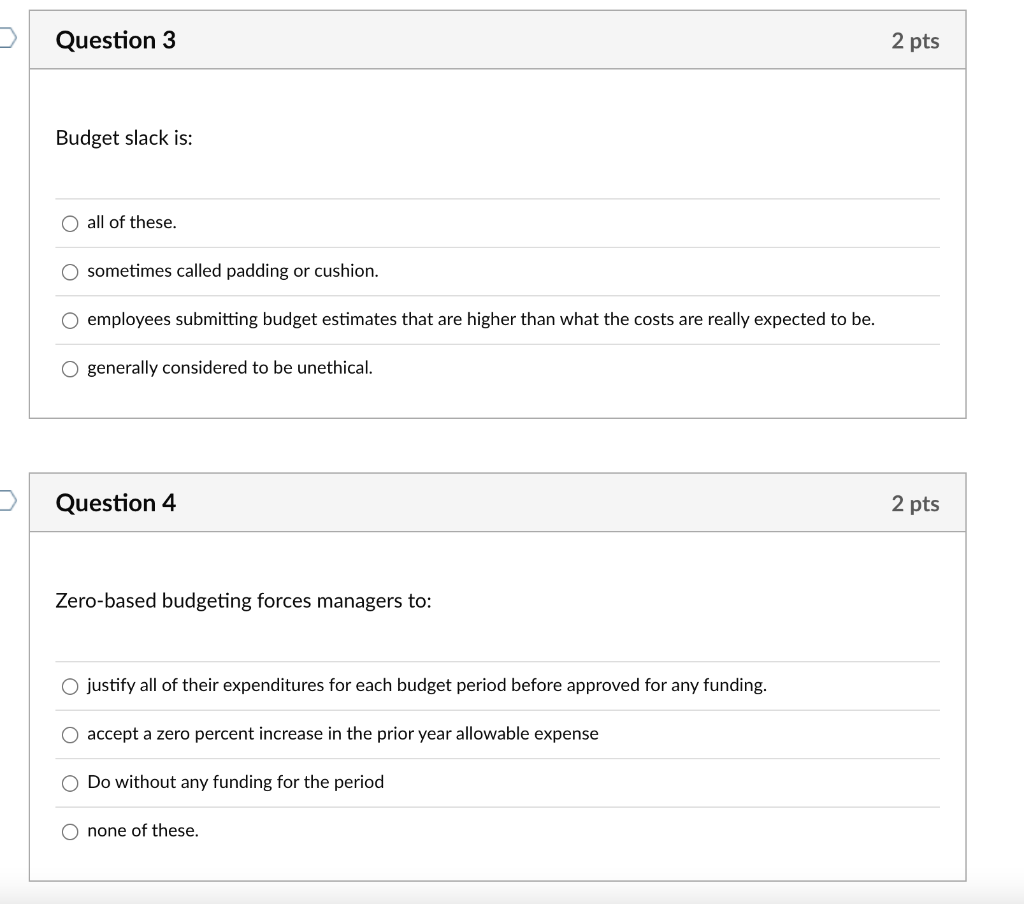This screenshot has width=1024, height=904.
Task: Click the 'Question 3' heading
Action: (x=115, y=40)
